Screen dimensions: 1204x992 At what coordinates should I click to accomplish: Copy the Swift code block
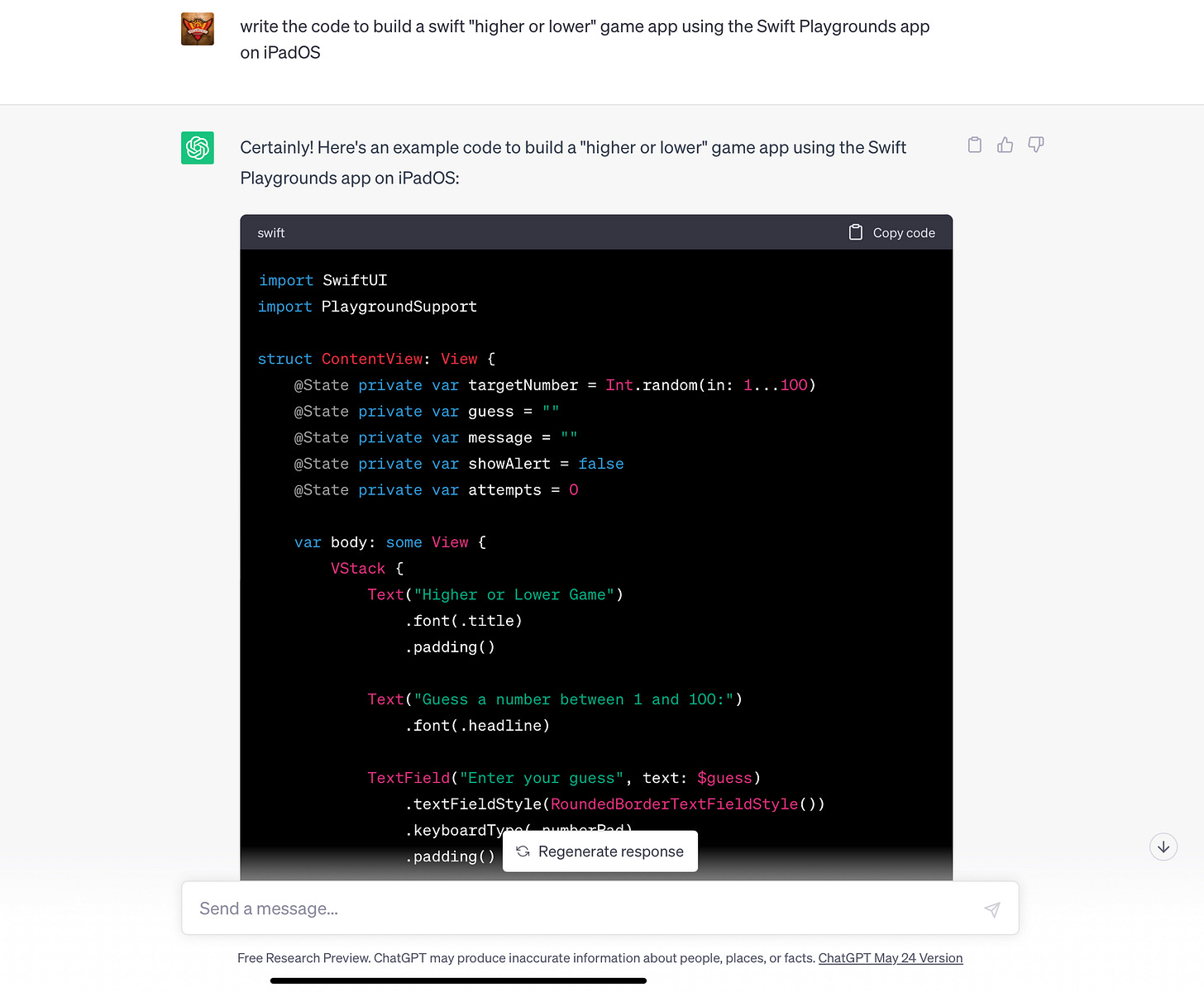(892, 233)
